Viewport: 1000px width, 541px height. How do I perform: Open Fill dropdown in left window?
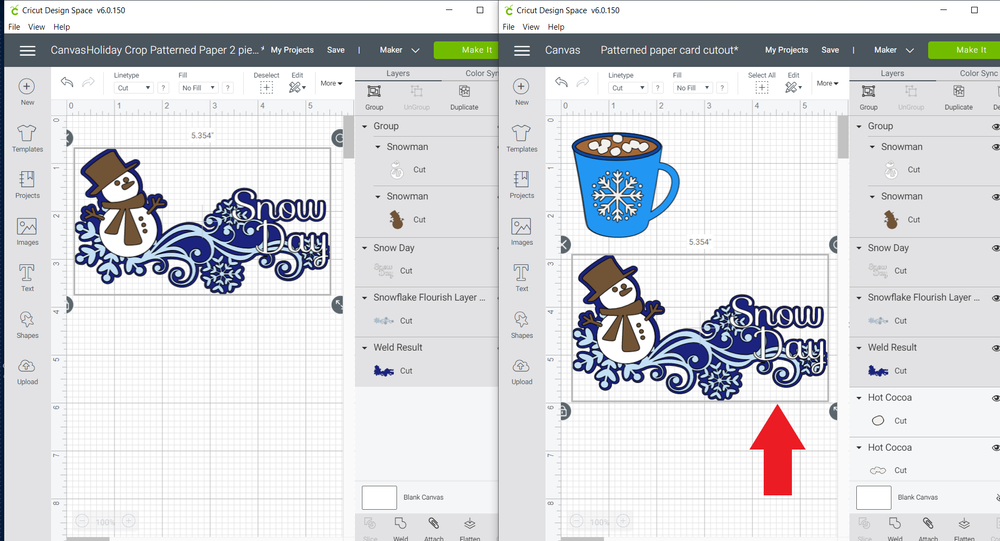[198, 88]
